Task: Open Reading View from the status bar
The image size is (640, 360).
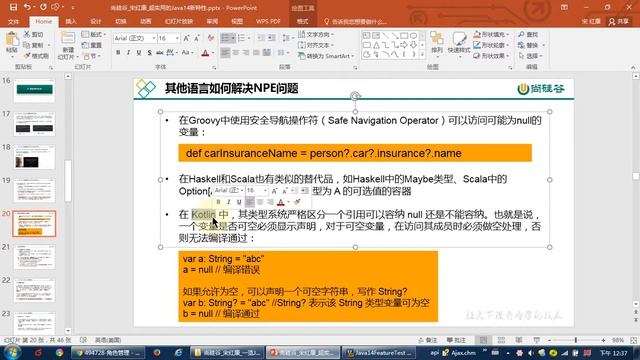Action: [x=519, y=340]
